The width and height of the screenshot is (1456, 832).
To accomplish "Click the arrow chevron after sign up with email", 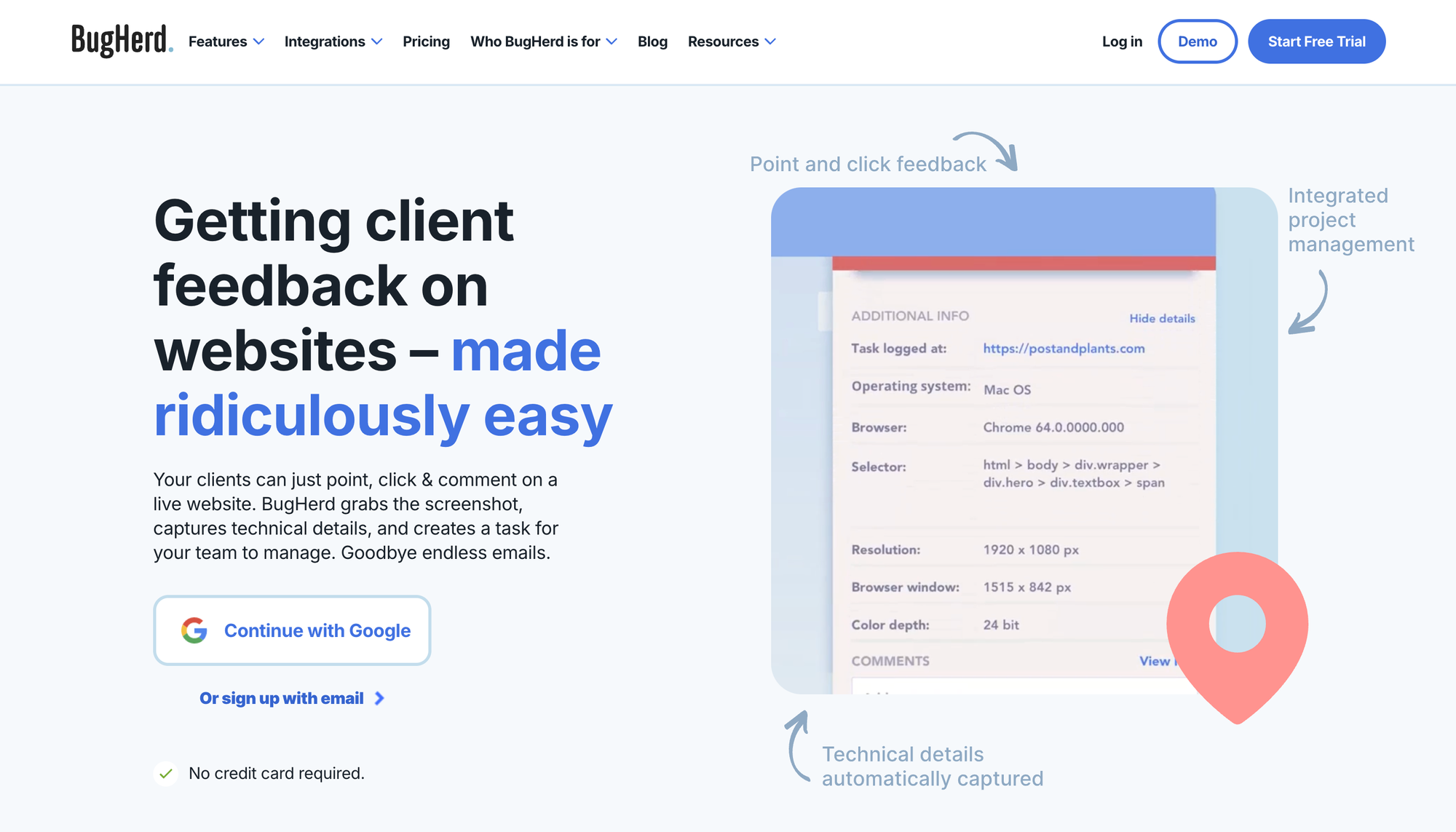I will pos(379,698).
